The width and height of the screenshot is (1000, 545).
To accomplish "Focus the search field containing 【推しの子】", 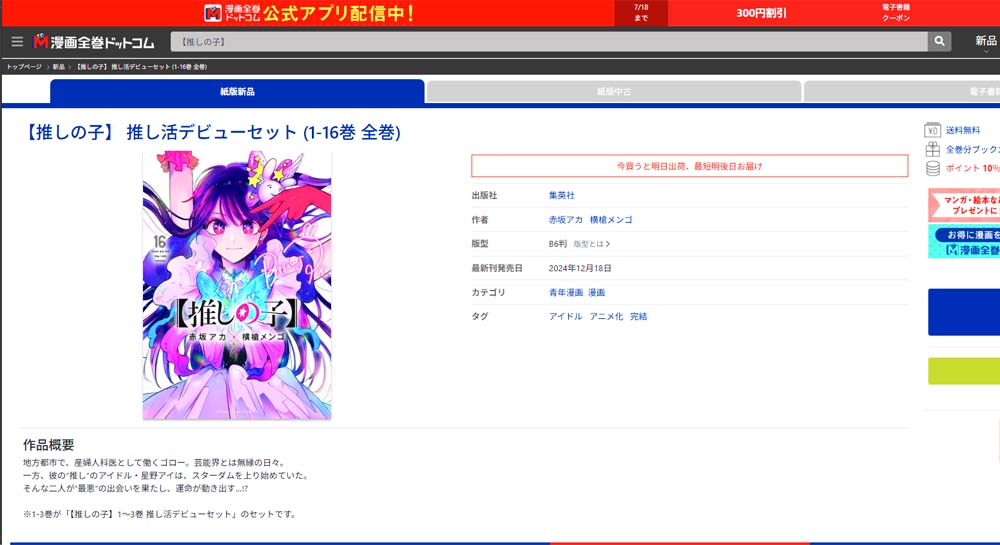I will tap(549, 41).
